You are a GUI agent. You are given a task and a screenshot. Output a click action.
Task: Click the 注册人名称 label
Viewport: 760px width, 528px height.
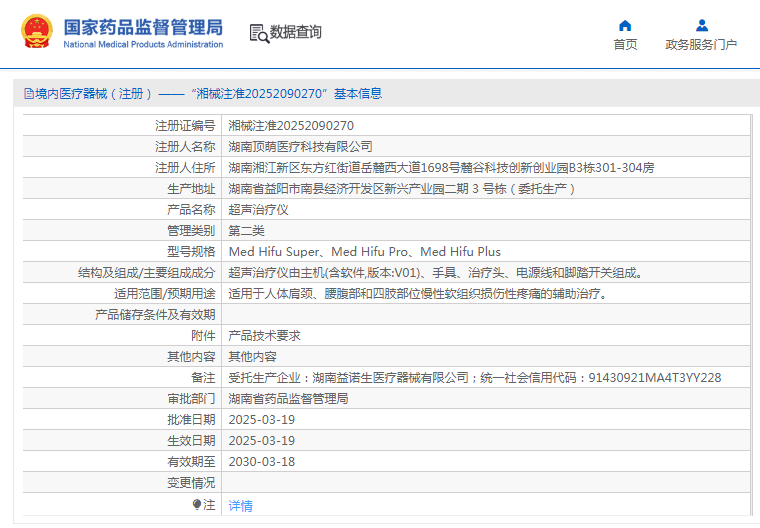[x=185, y=147]
